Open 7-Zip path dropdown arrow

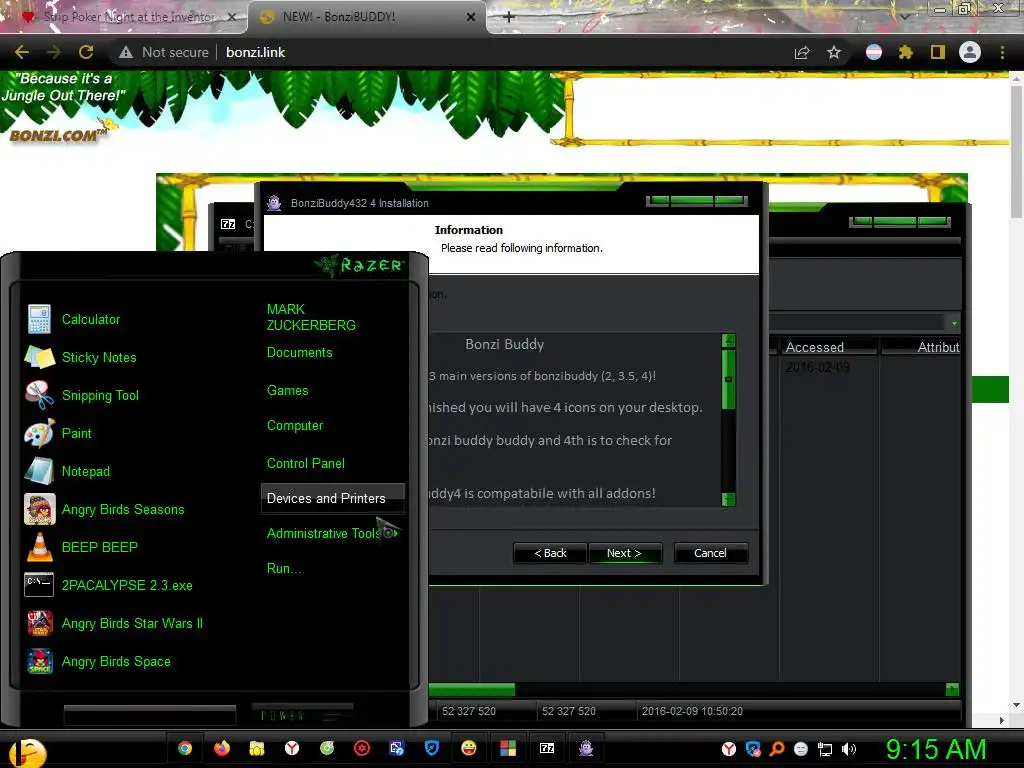(x=954, y=323)
